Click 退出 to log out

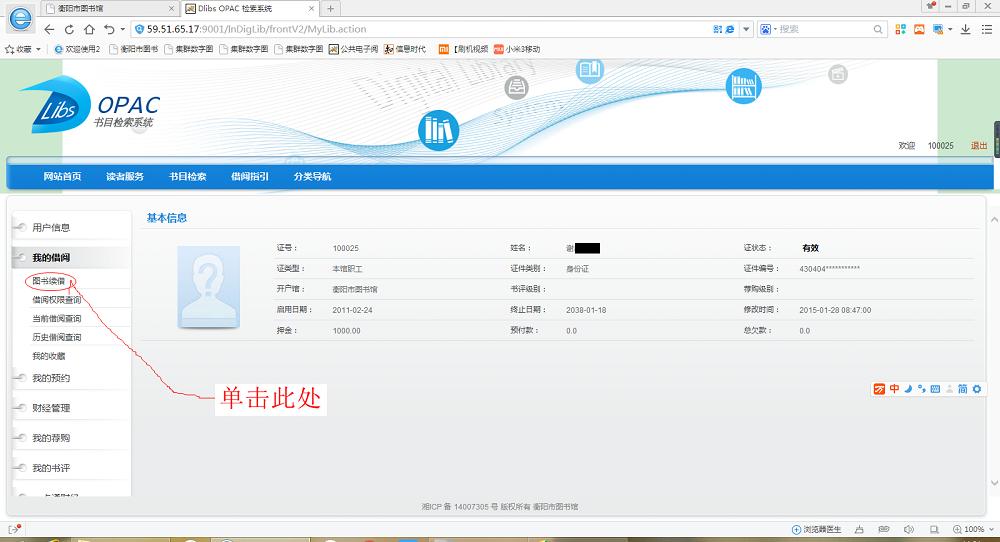979,146
